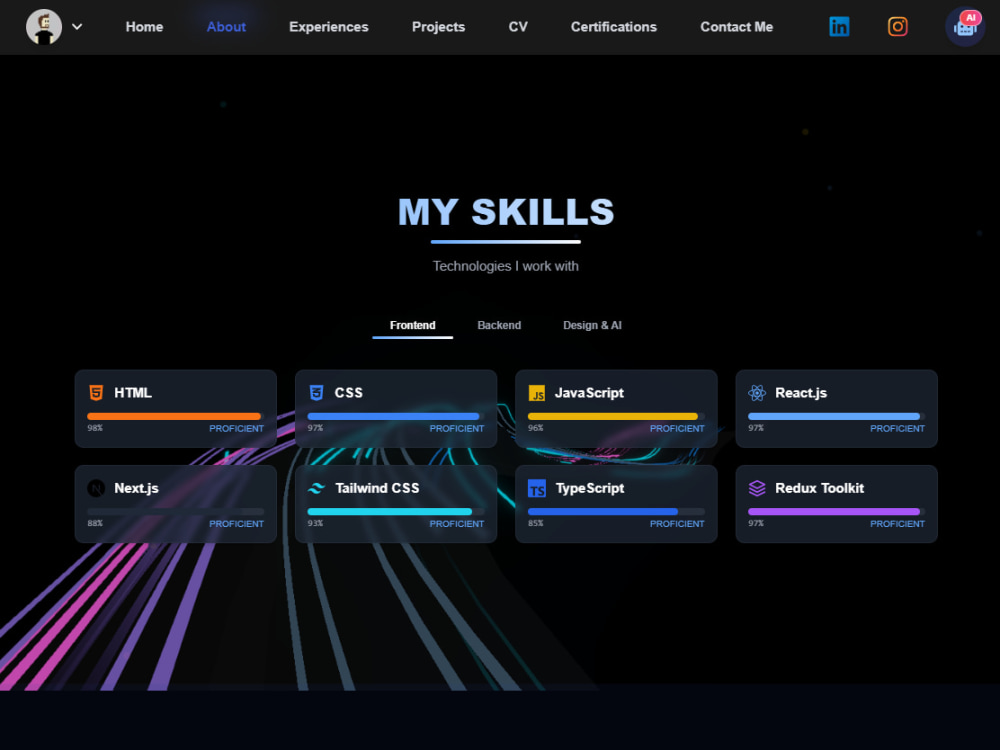Click the Tailwind CSS wave icon
This screenshot has height=750, width=1000.
pyautogui.click(x=316, y=489)
